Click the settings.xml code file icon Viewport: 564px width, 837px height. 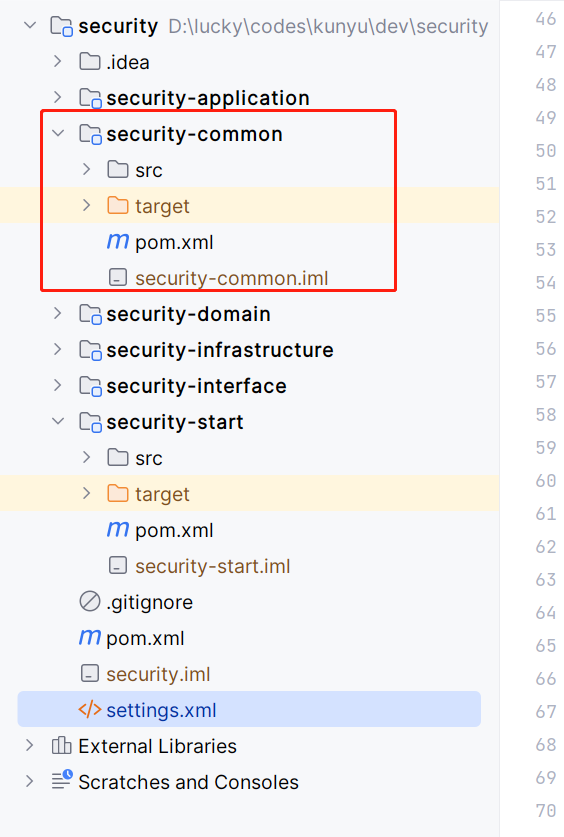pos(90,710)
